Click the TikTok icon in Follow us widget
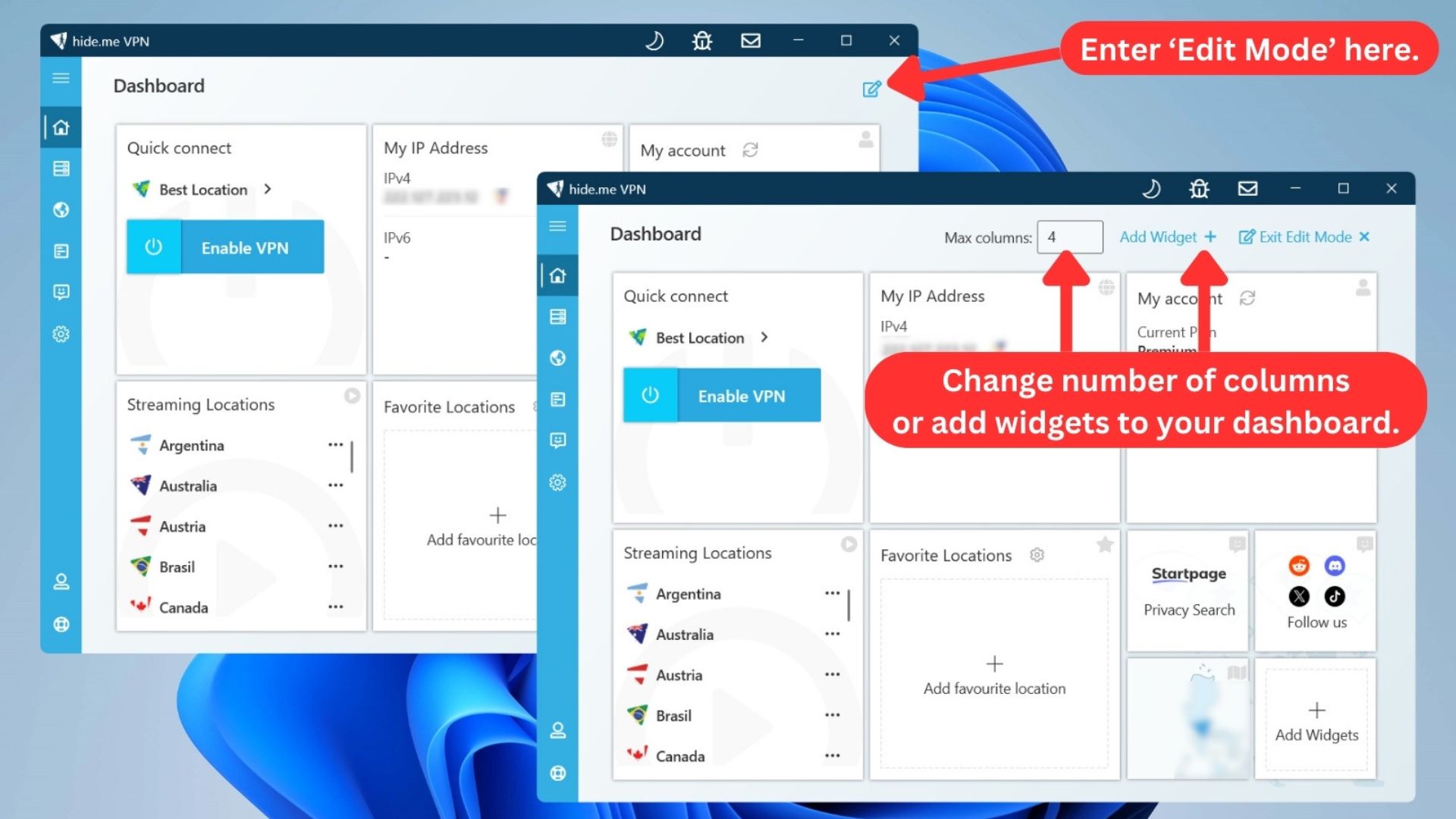Viewport: 1456px width, 819px height. click(1335, 597)
